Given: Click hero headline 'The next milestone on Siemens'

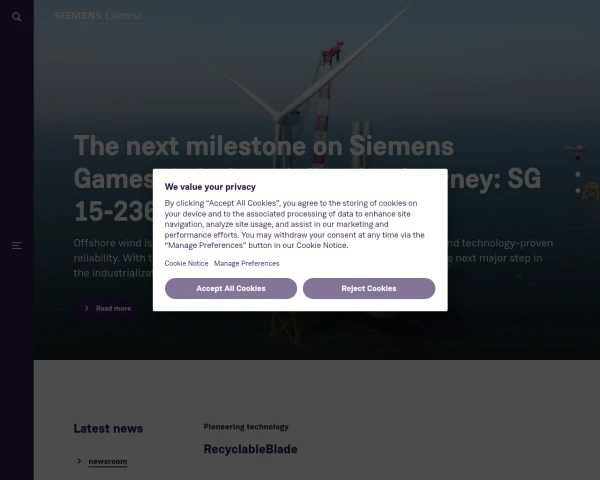Looking at the screenshot, I should click(264, 146).
